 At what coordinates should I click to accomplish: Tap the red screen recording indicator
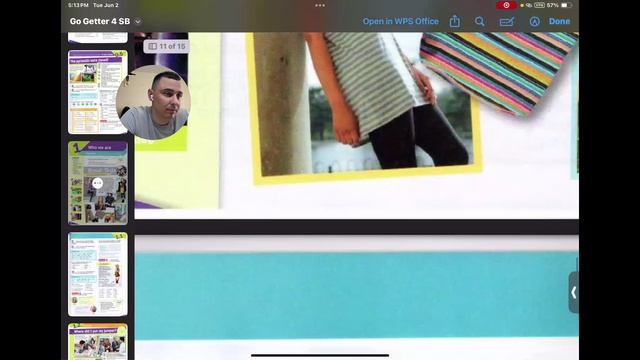tap(506, 5)
